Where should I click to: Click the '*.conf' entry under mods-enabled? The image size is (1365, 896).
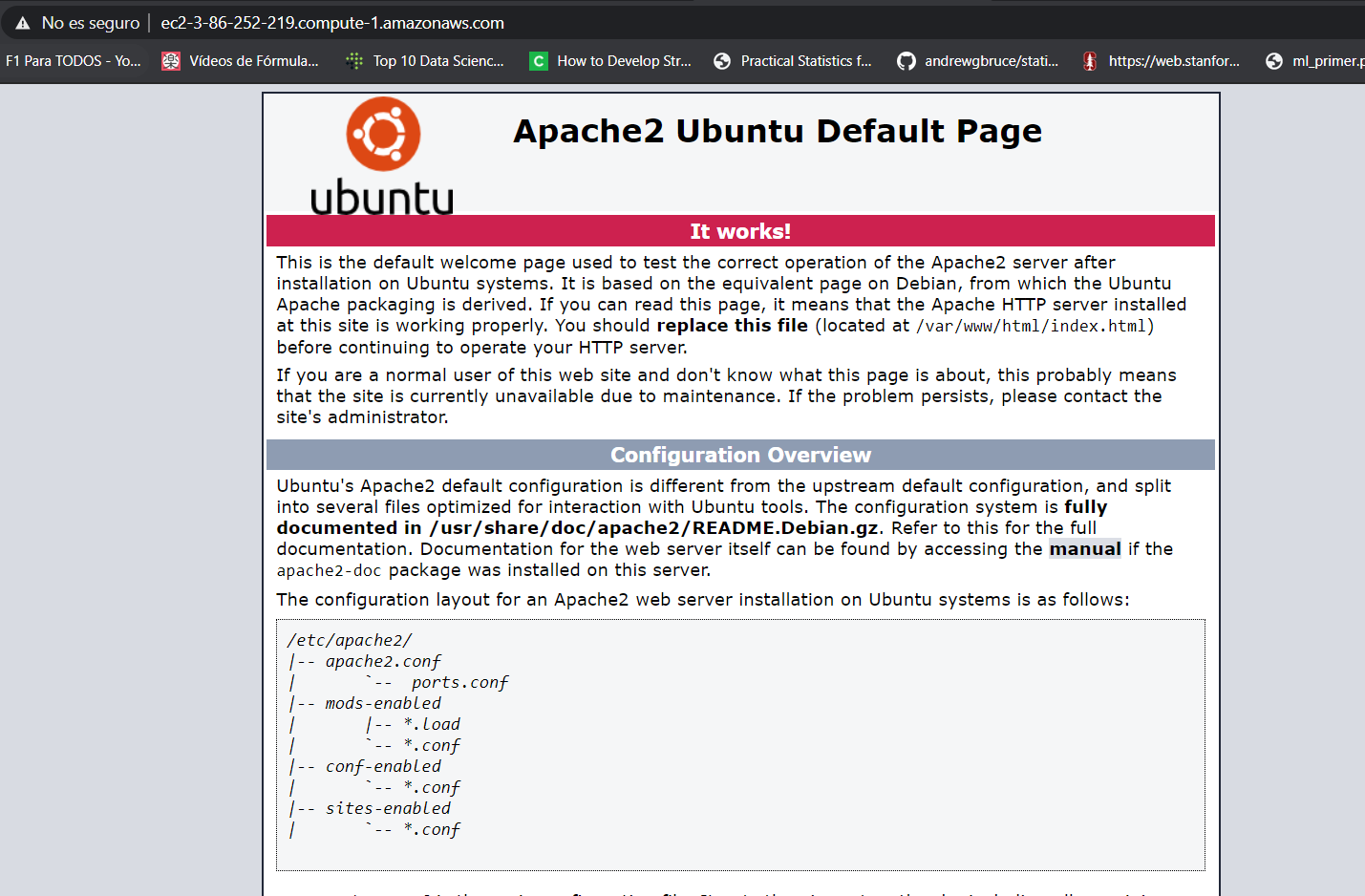click(432, 745)
